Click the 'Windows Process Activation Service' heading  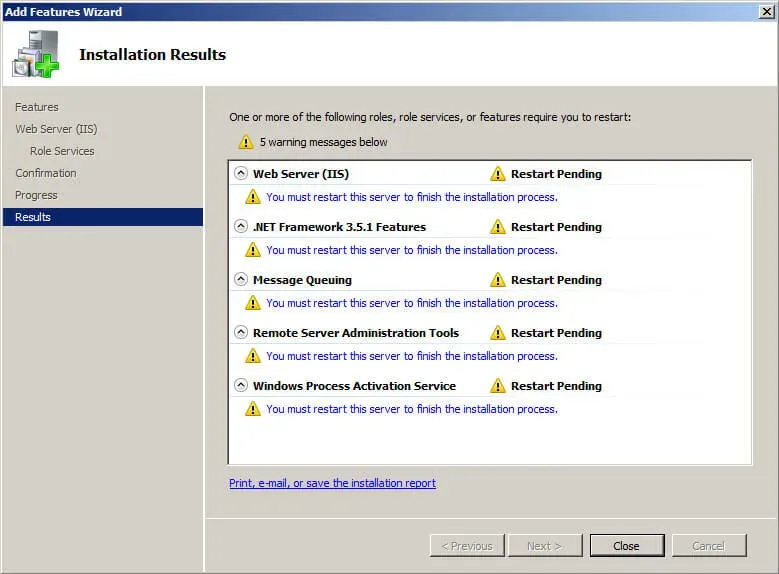click(354, 386)
